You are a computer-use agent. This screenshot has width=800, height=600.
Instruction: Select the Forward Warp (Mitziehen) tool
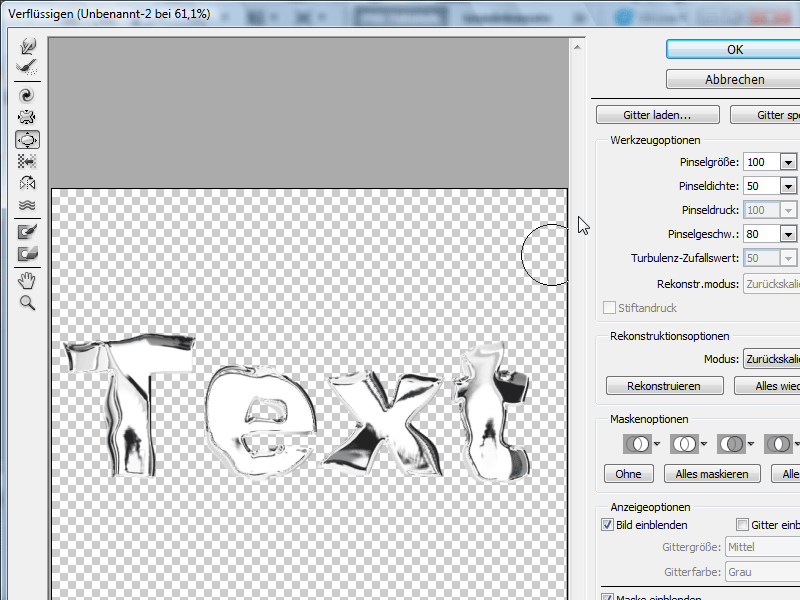pyautogui.click(x=27, y=46)
